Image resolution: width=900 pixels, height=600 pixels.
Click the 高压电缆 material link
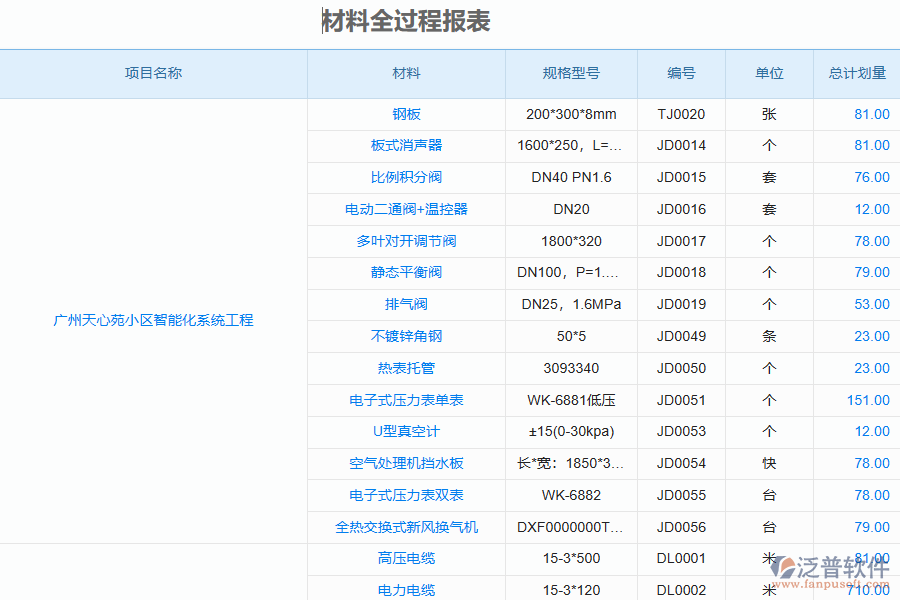(x=404, y=559)
